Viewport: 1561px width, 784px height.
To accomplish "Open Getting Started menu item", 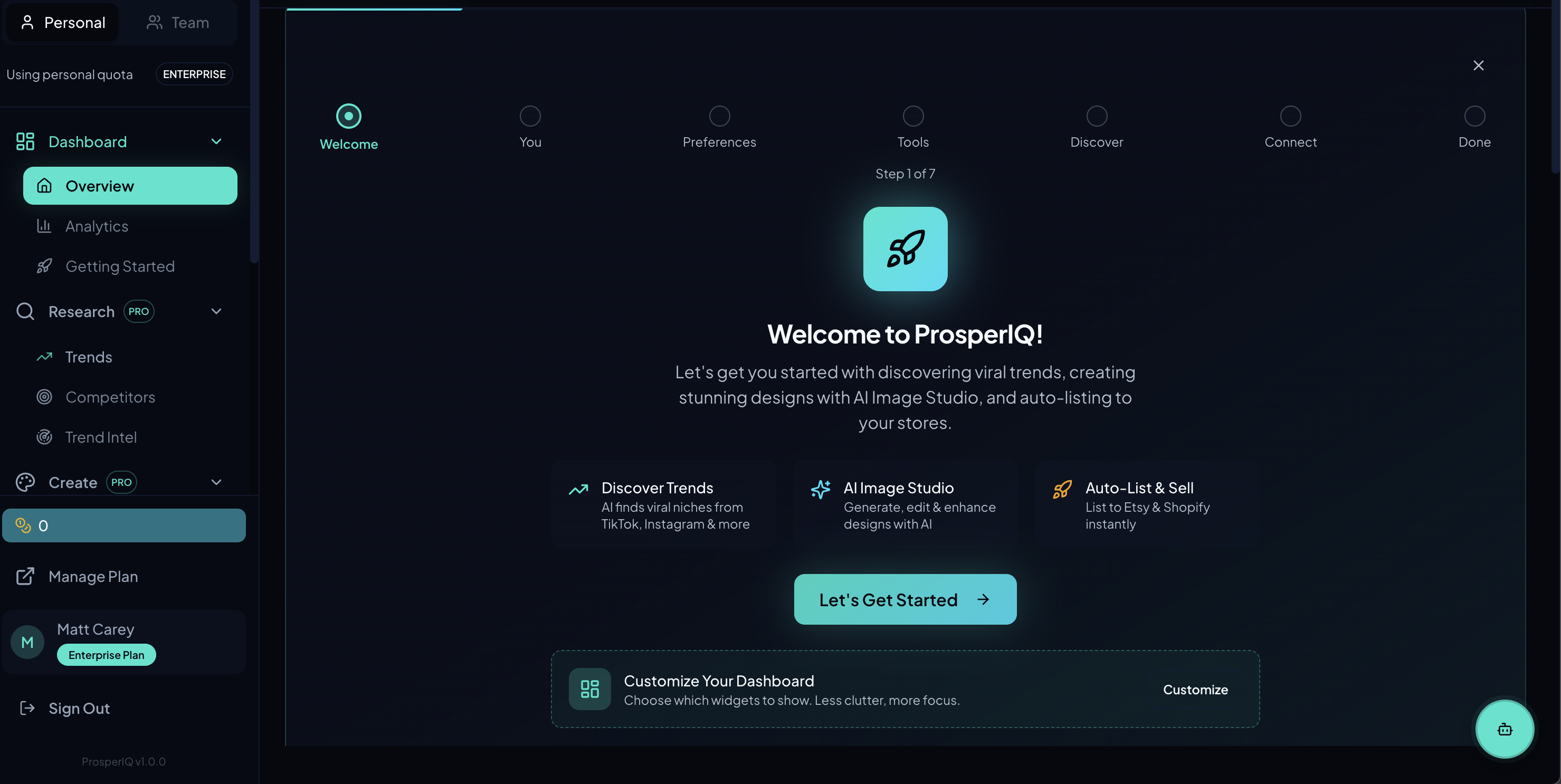I will (119, 266).
